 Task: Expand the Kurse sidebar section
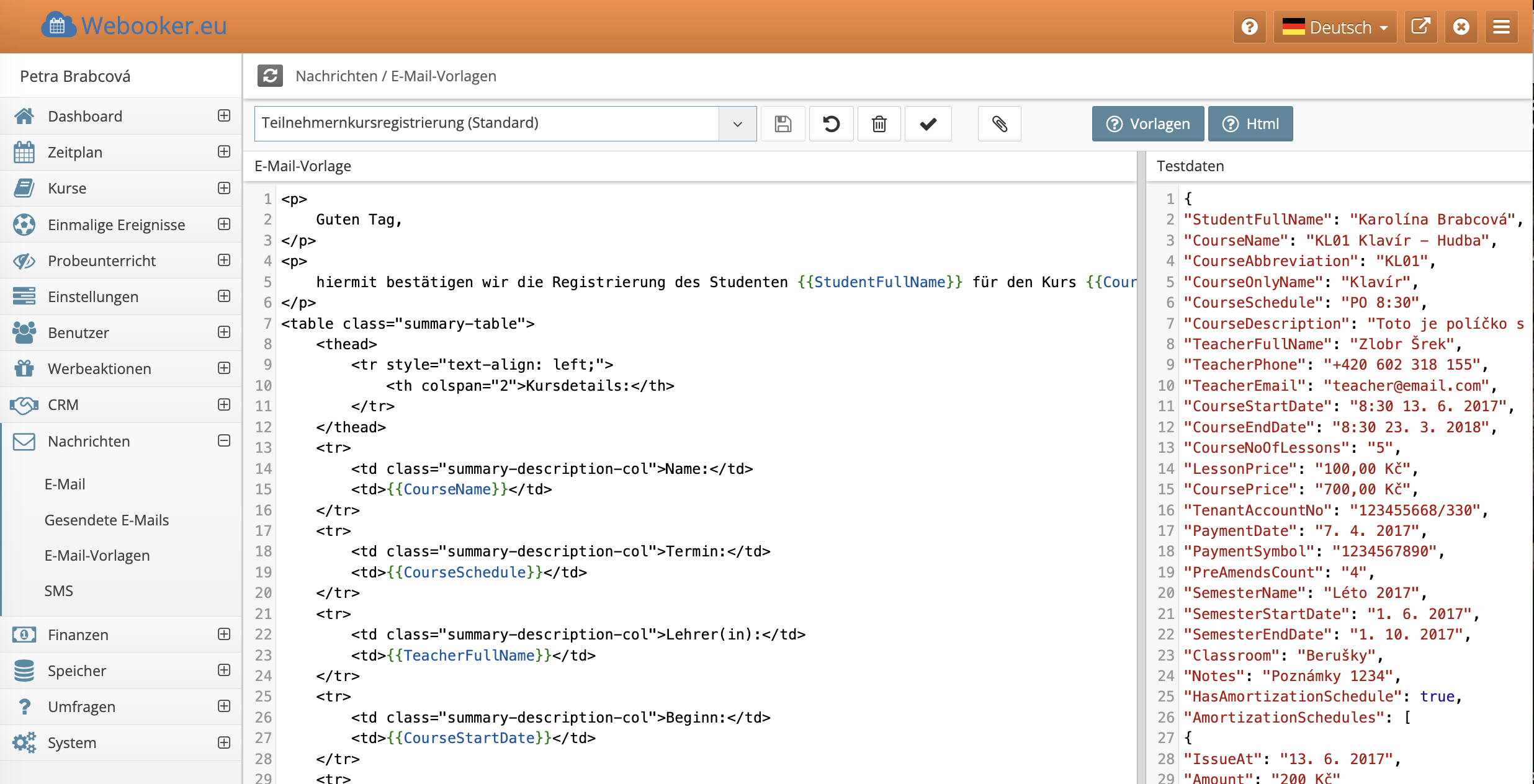(x=224, y=188)
